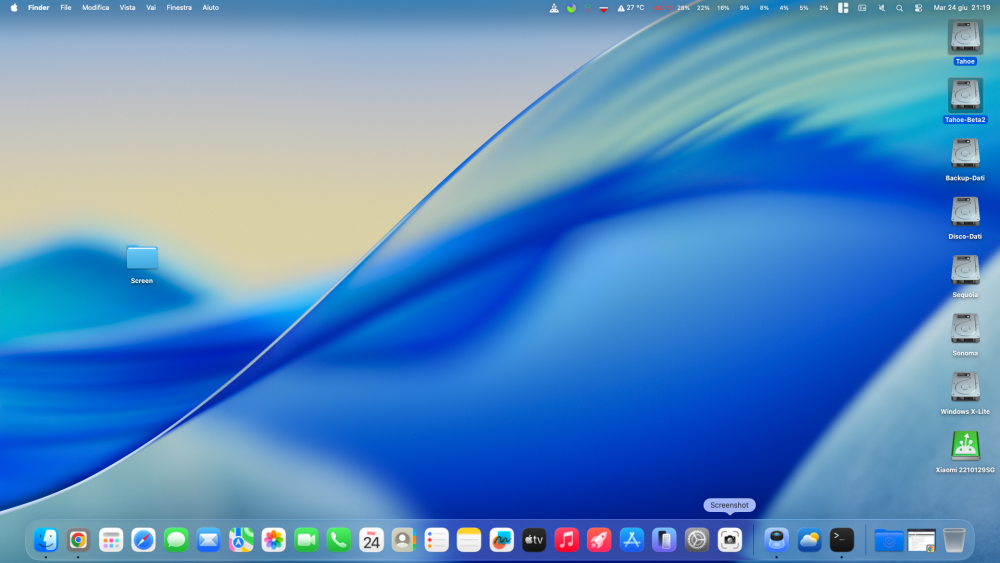The height and width of the screenshot is (563, 1000).
Task: Launch Google Chrome from the Dock
Action: click(x=78, y=540)
